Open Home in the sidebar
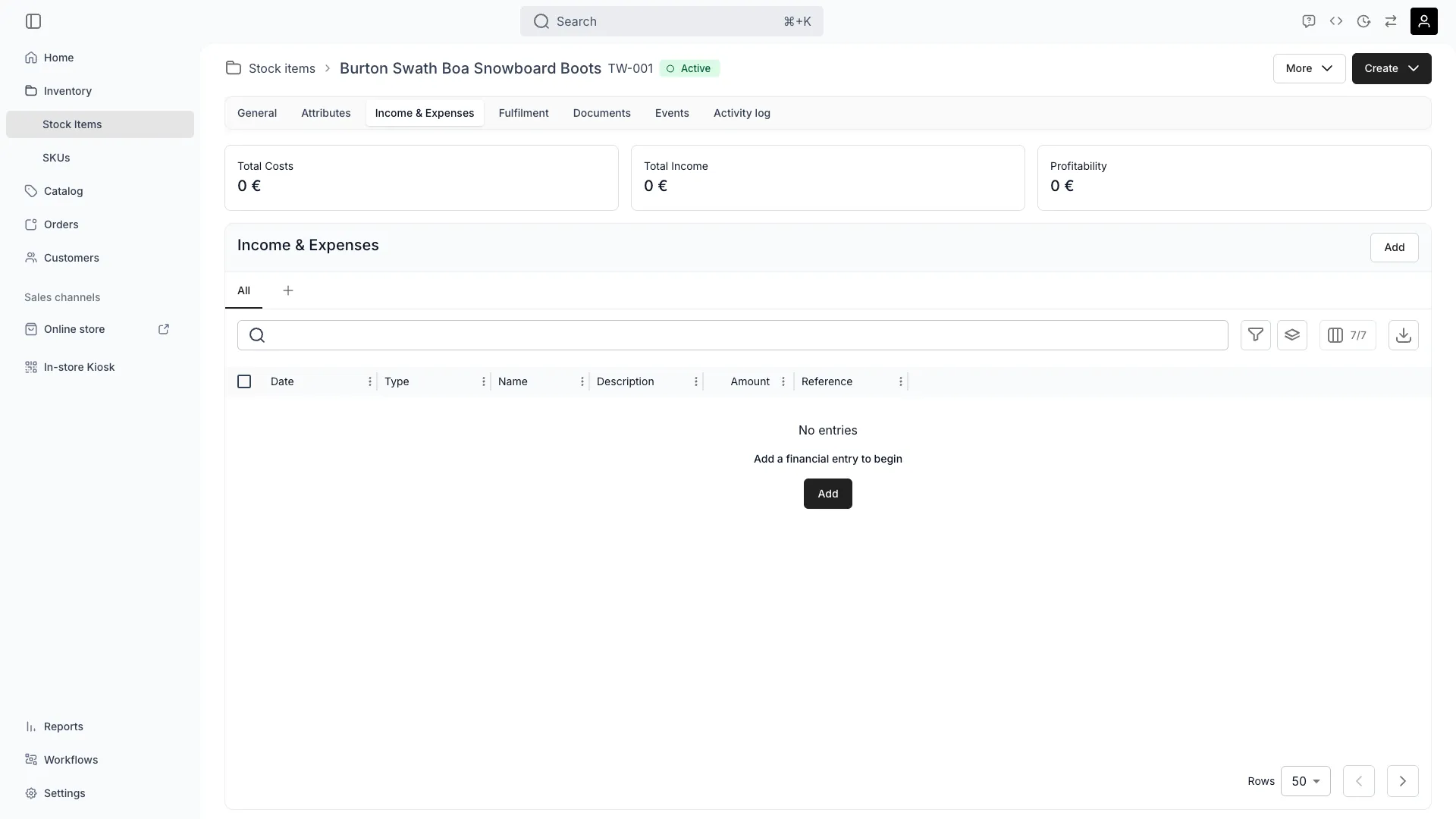1456x819 pixels. (x=100, y=58)
